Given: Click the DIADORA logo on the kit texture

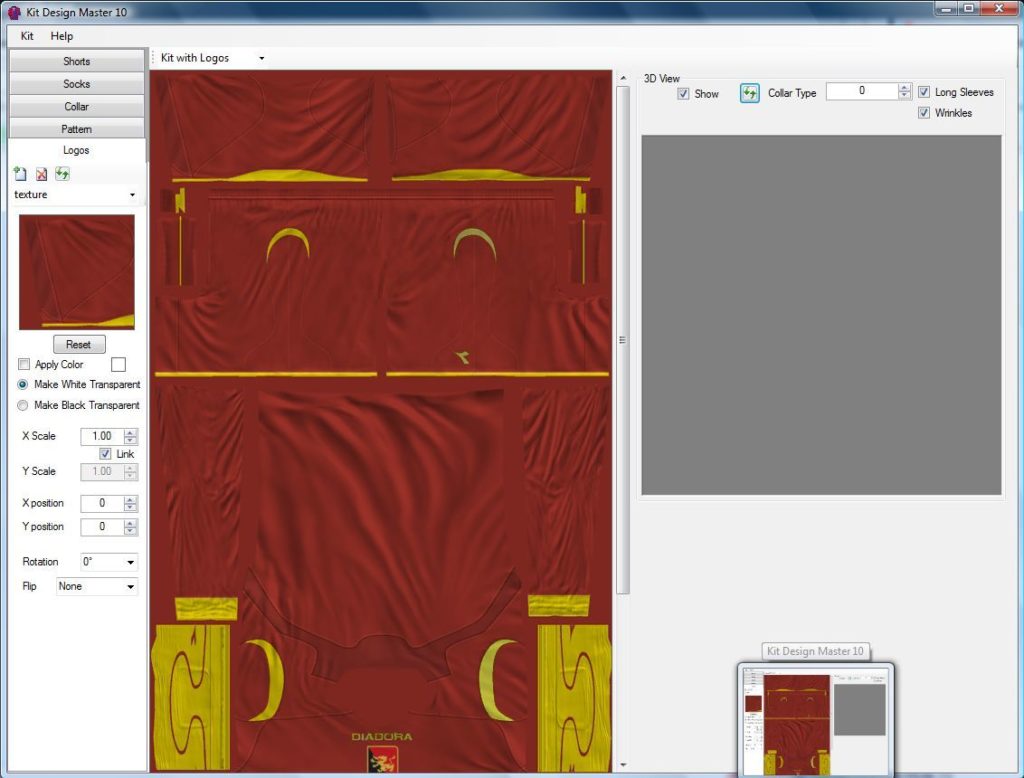Looking at the screenshot, I should [x=382, y=737].
